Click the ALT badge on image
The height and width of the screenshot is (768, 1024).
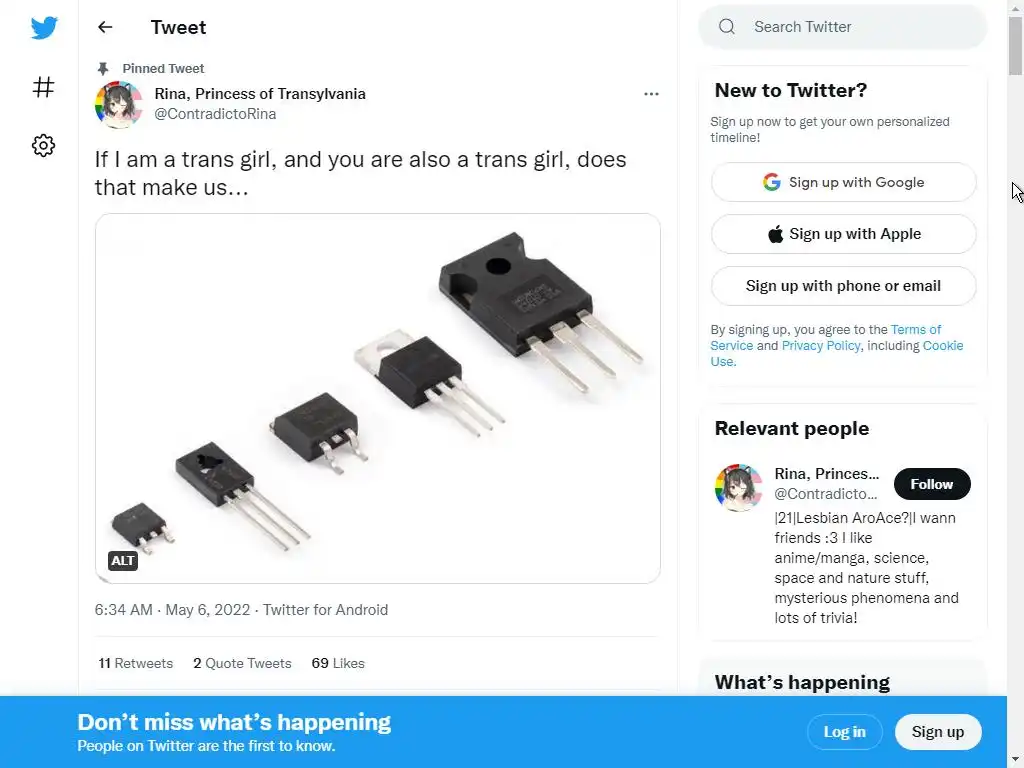tap(123, 561)
